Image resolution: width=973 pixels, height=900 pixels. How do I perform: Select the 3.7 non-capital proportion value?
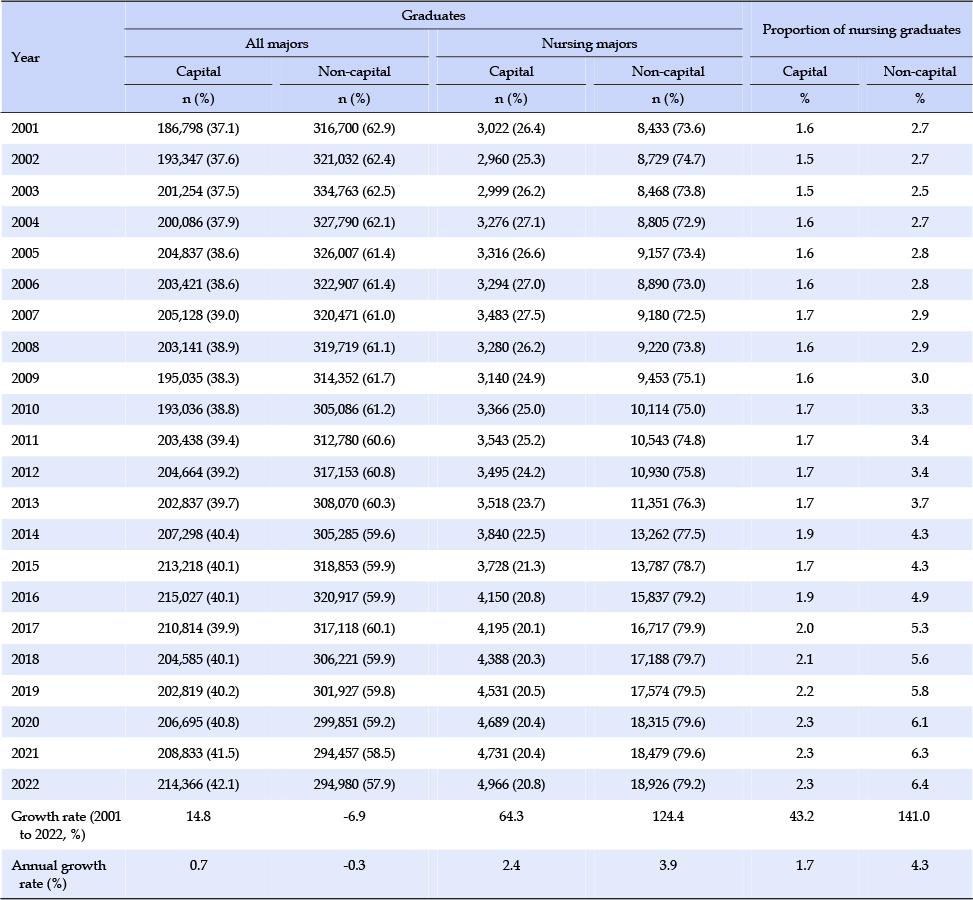pos(920,503)
